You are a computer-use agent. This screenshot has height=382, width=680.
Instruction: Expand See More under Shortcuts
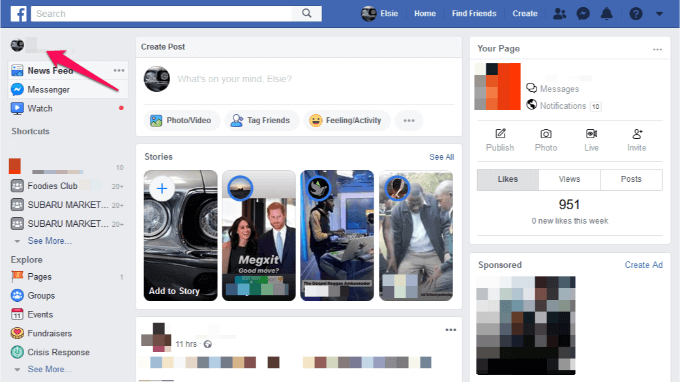tap(49, 241)
